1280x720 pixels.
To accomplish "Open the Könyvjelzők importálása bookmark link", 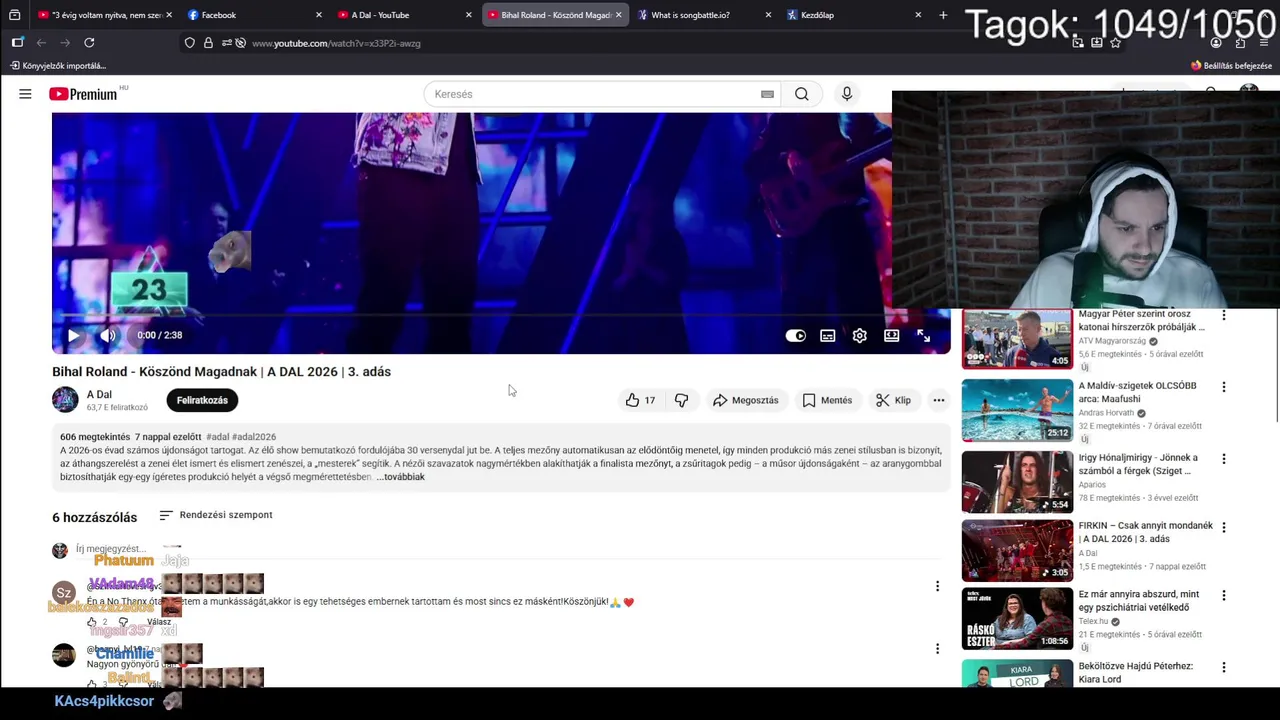I will (58, 66).
